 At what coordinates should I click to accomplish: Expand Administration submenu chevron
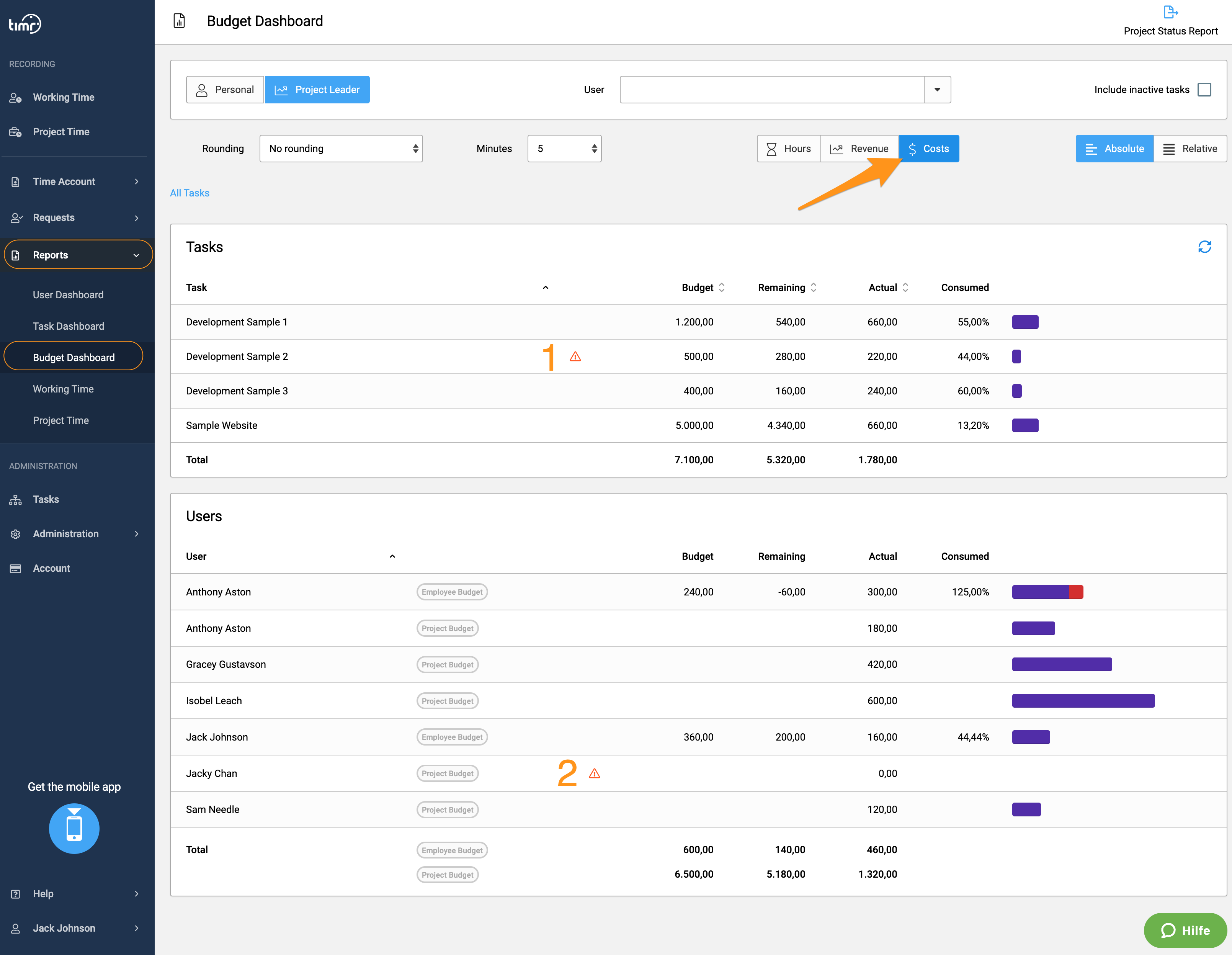137,534
